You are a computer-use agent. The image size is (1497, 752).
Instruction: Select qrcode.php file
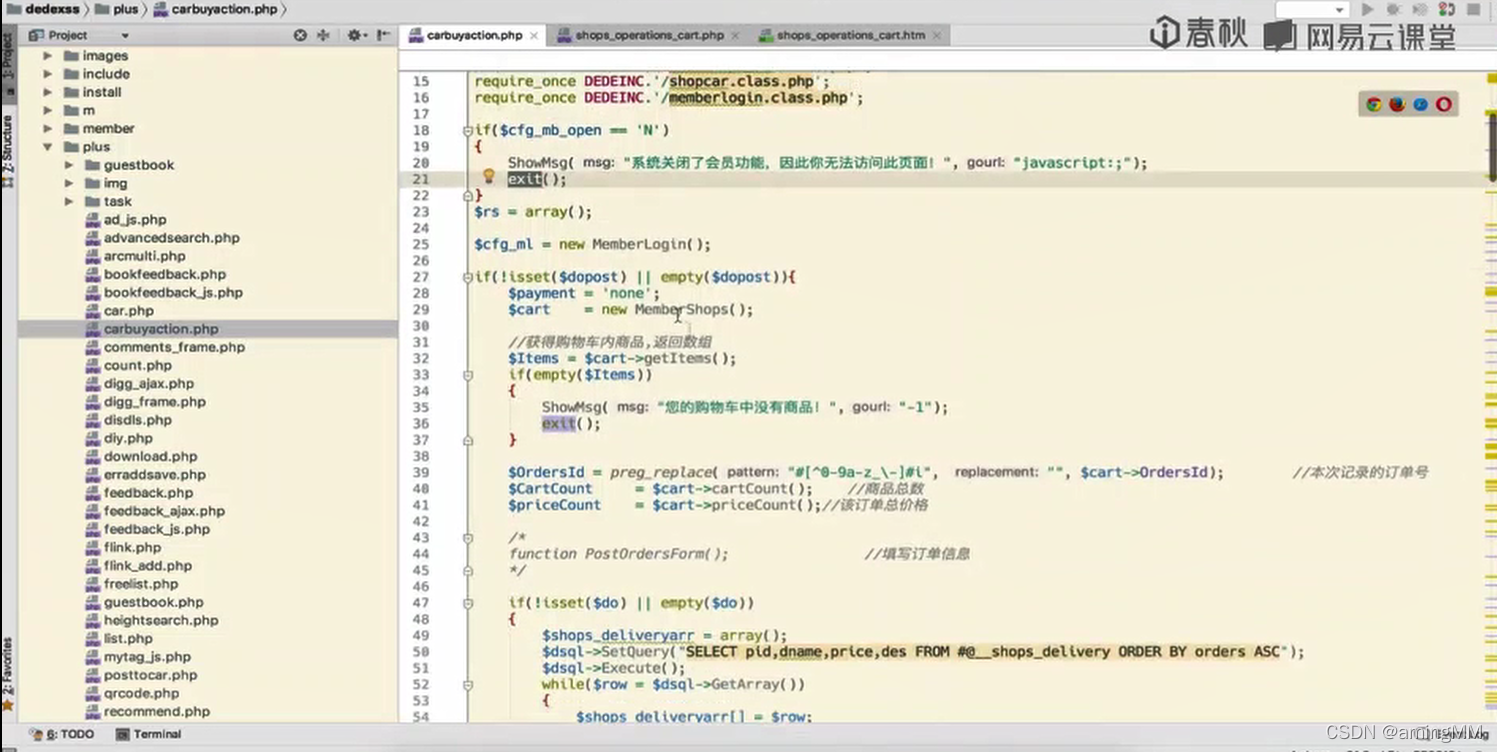141,693
